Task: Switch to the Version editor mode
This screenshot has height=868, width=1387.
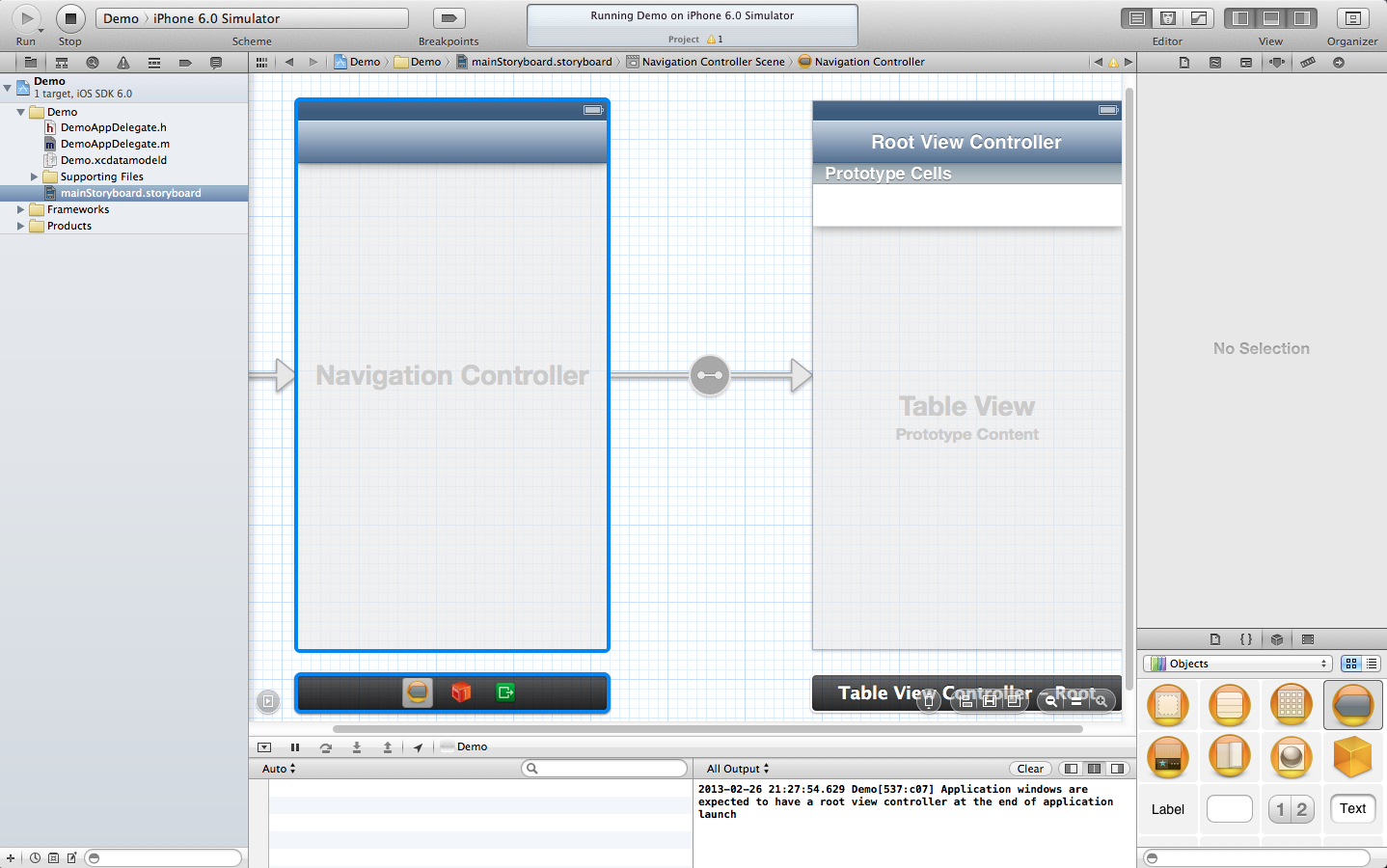Action: pyautogui.click(x=1198, y=18)
